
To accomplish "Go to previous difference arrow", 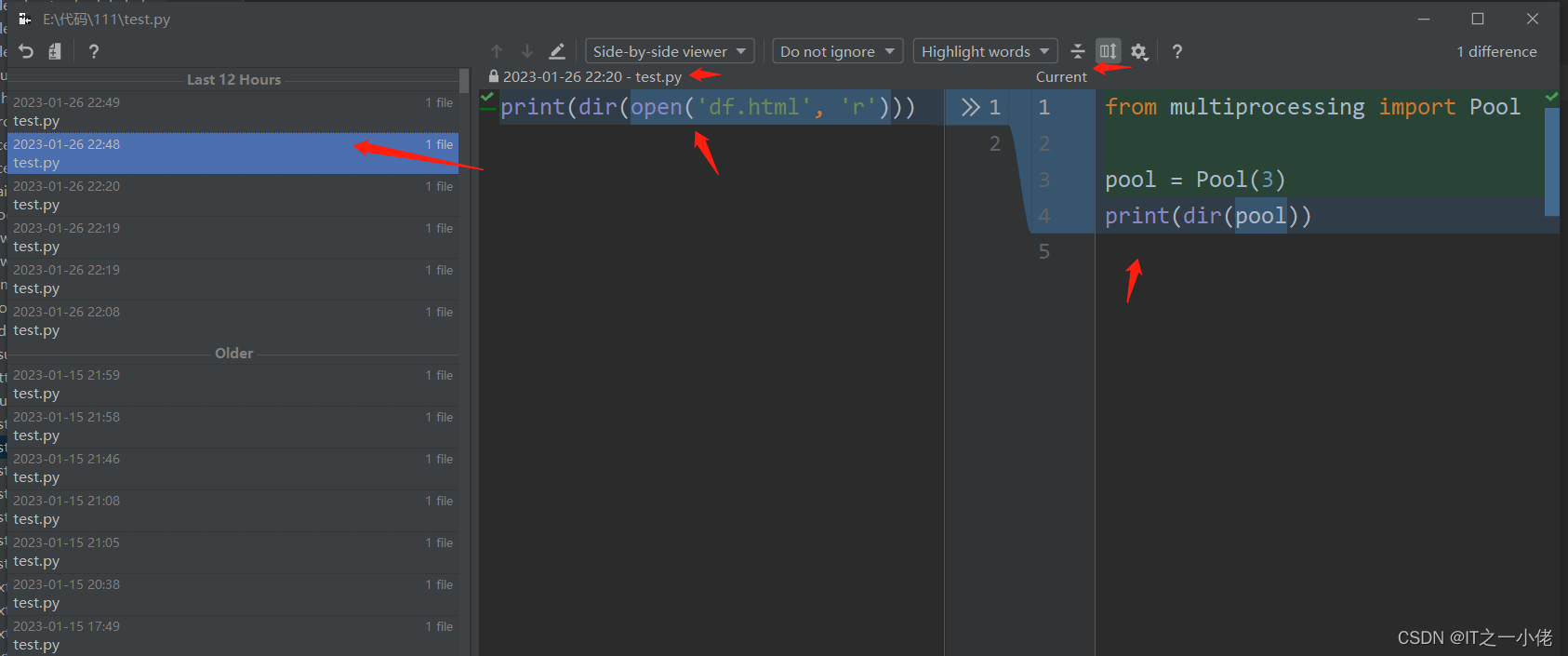I will click(497, 51).
